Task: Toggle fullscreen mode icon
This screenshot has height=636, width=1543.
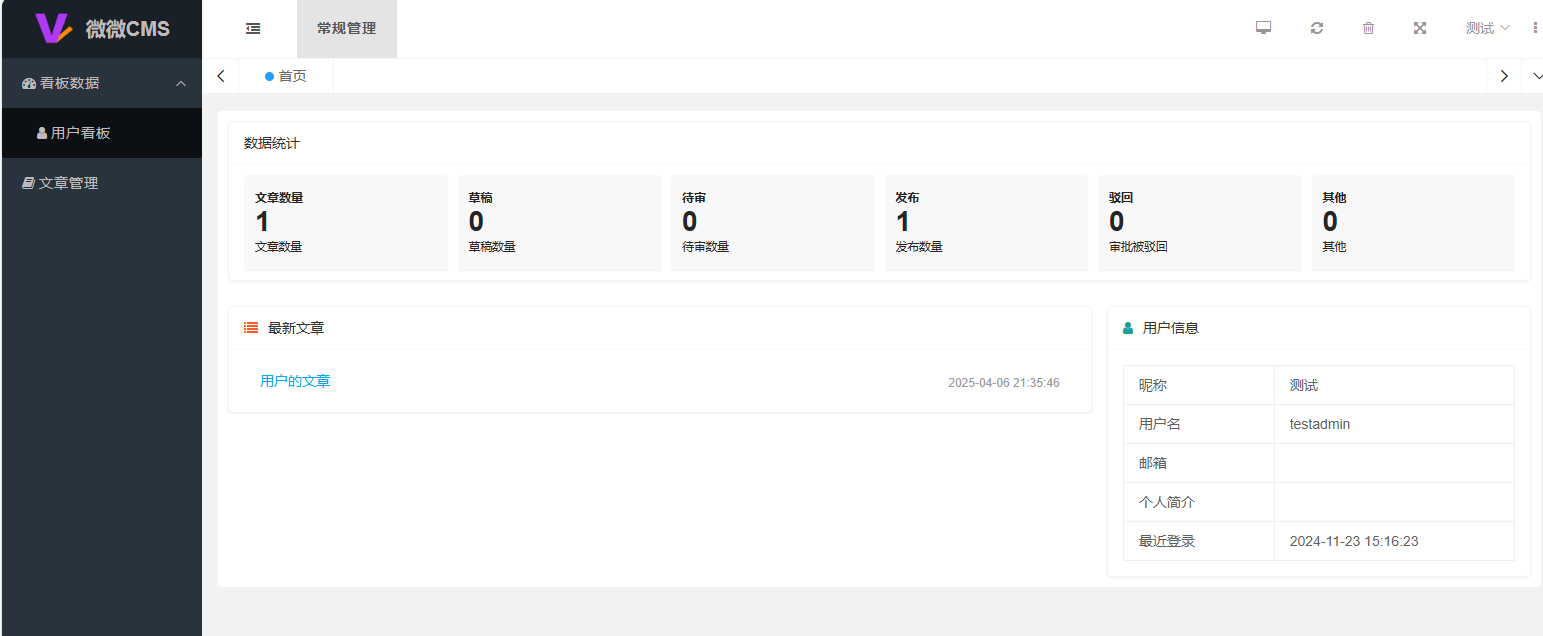Action: point(1419,28)
